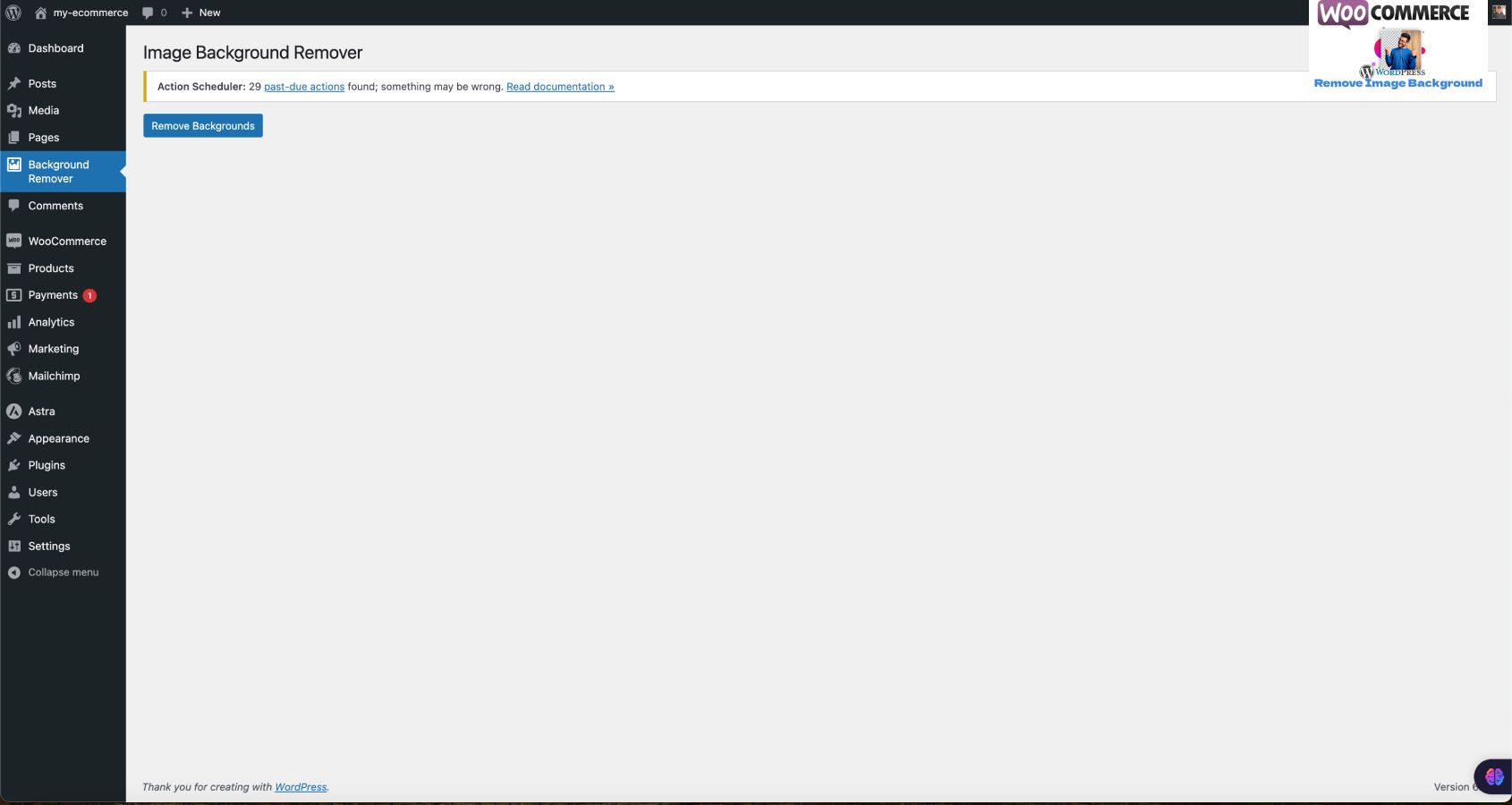Click the my-ecommerce site name

(90, 13)
